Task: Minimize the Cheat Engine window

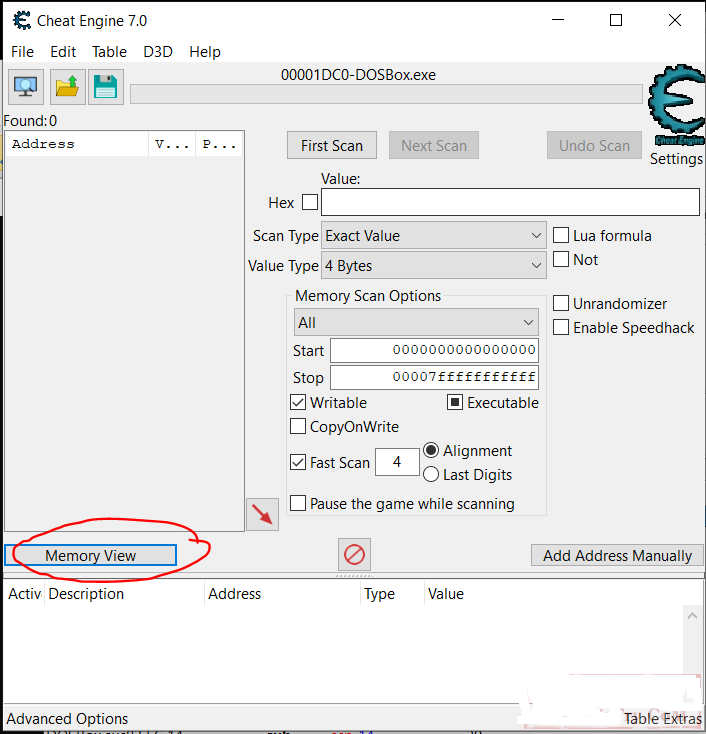Action: [x=558, y=20]
